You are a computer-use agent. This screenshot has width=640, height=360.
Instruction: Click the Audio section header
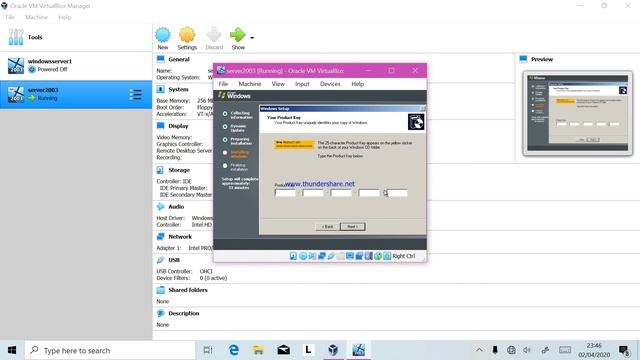point(176,207)
